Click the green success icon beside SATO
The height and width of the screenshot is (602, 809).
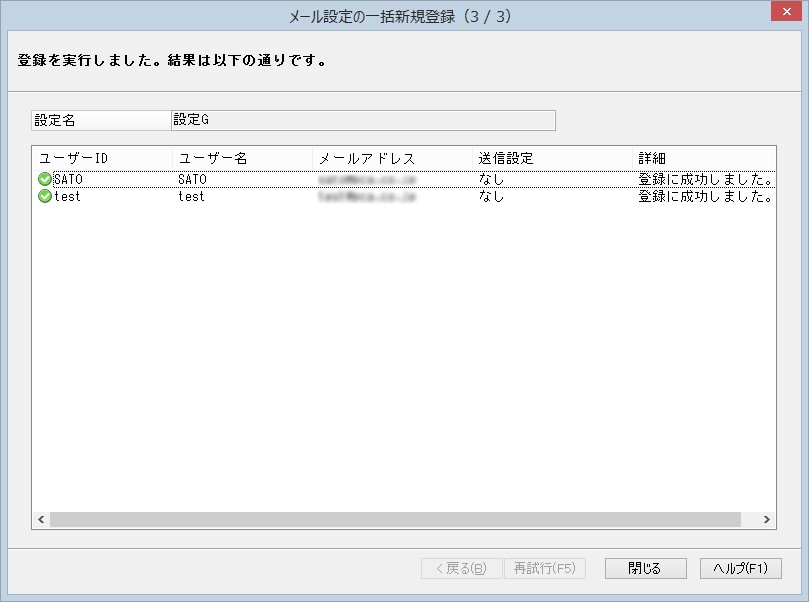[x=45, y=179]
